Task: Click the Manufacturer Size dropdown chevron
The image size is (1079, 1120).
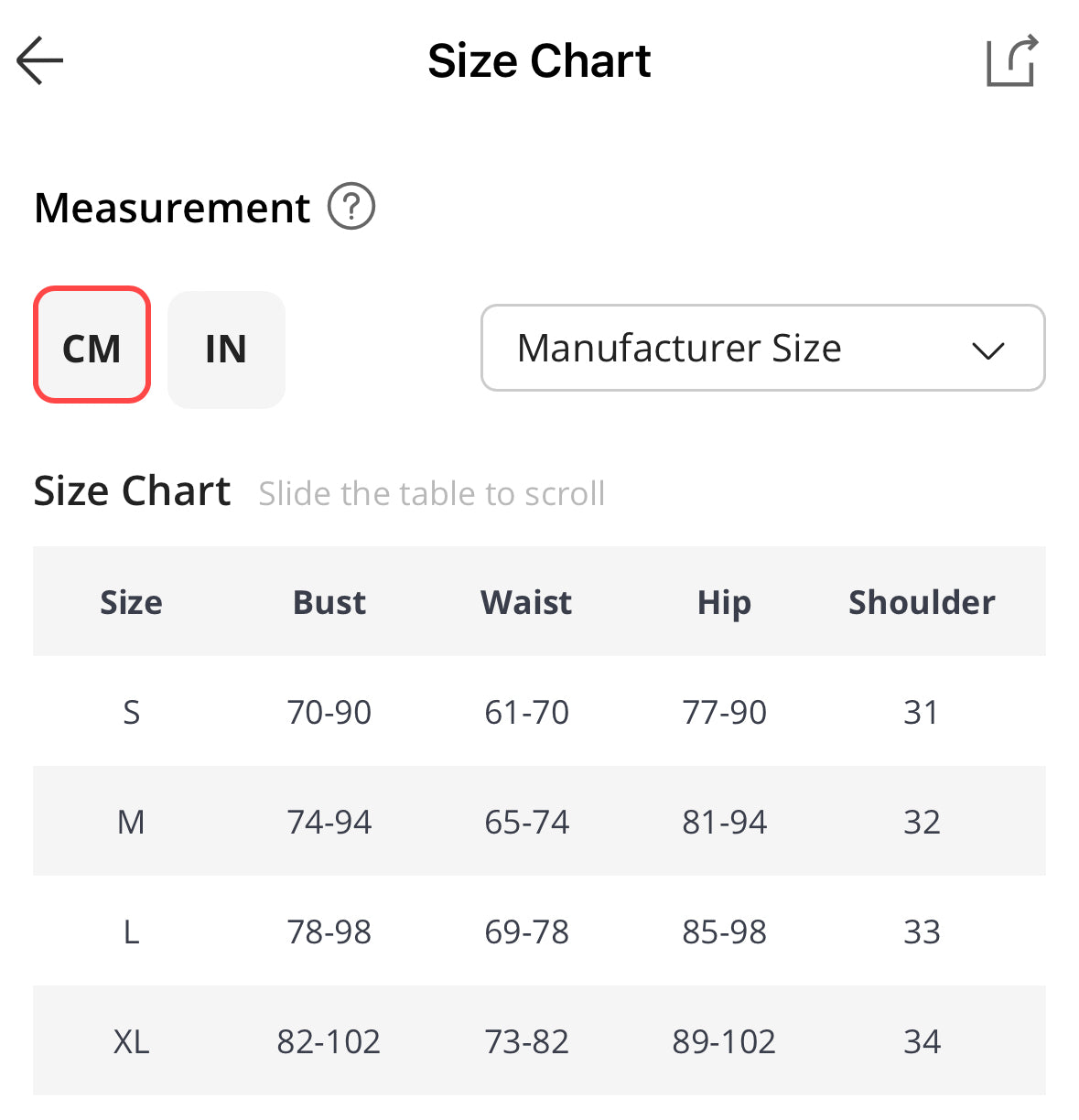Action: click(x=988, y=350)
